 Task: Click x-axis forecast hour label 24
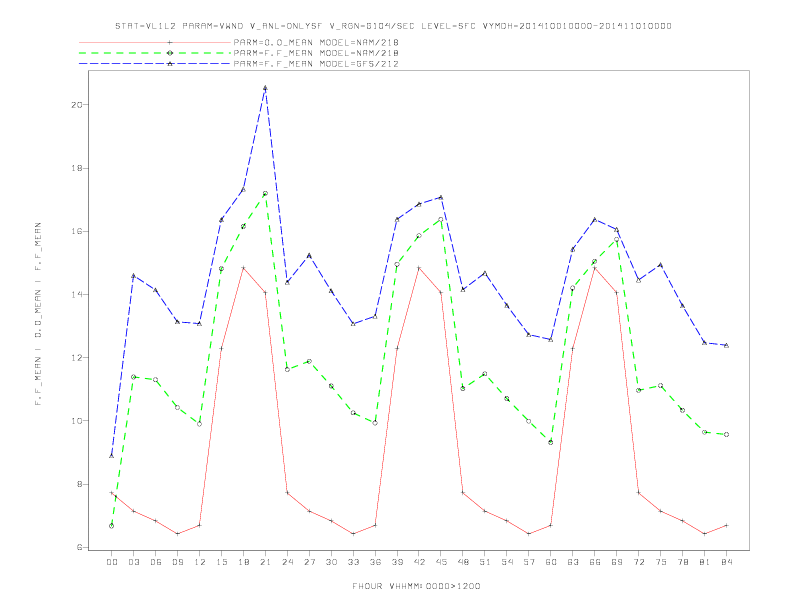coord(287,562)
